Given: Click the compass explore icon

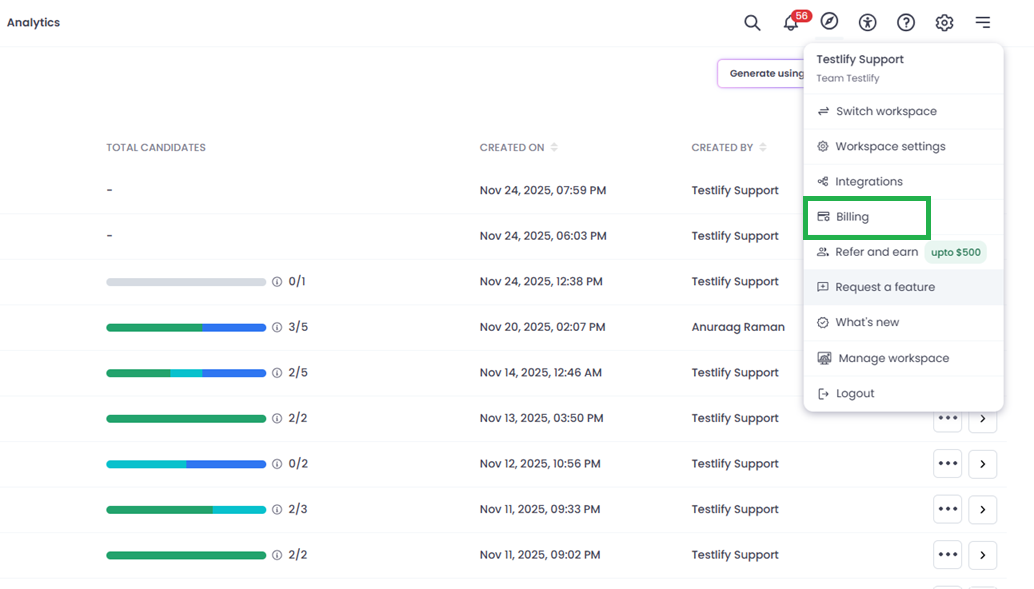Looking at the screenshot, I should click(x=829, y=21).
